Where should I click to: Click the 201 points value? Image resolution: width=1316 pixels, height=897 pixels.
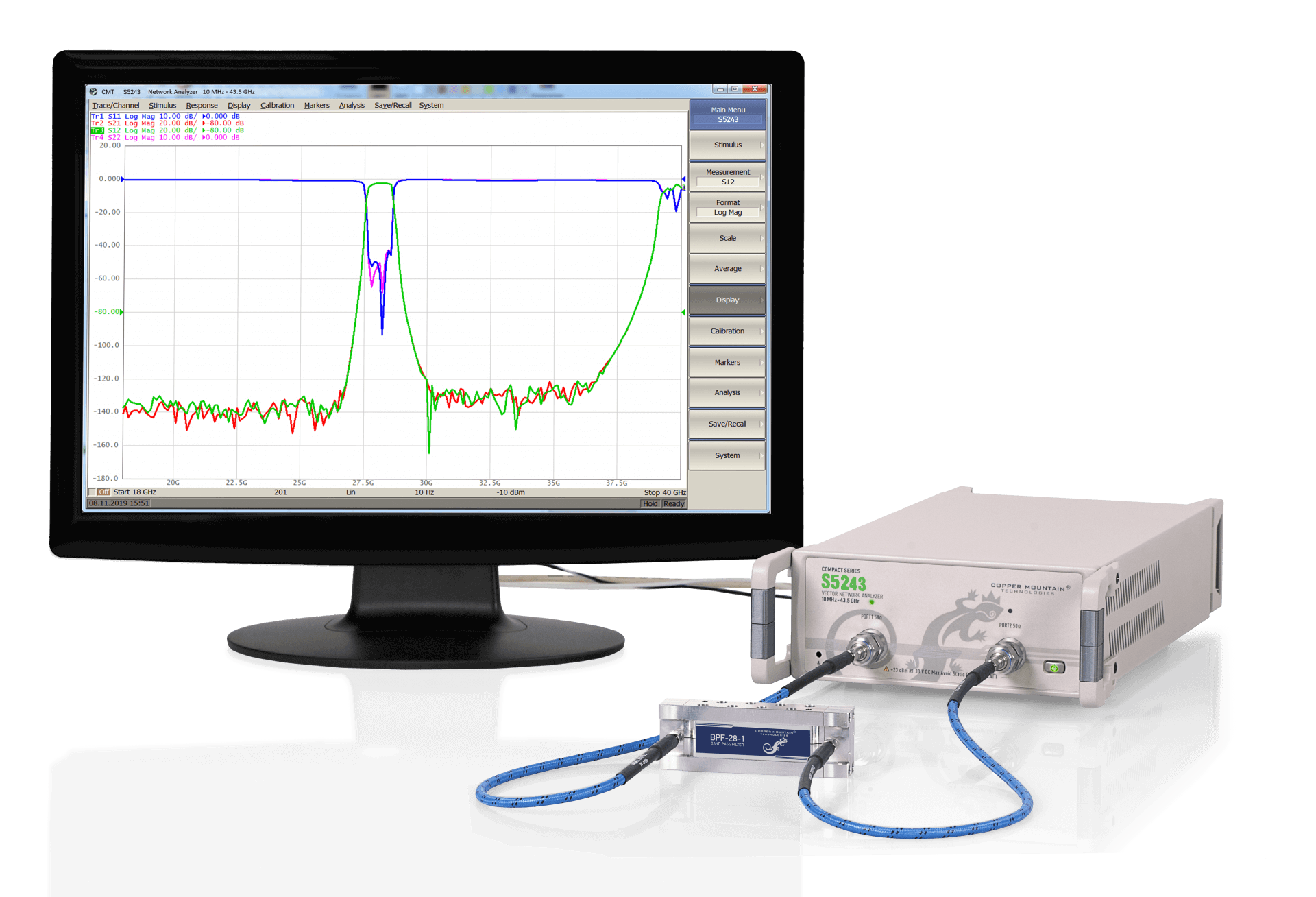(280, 492)
